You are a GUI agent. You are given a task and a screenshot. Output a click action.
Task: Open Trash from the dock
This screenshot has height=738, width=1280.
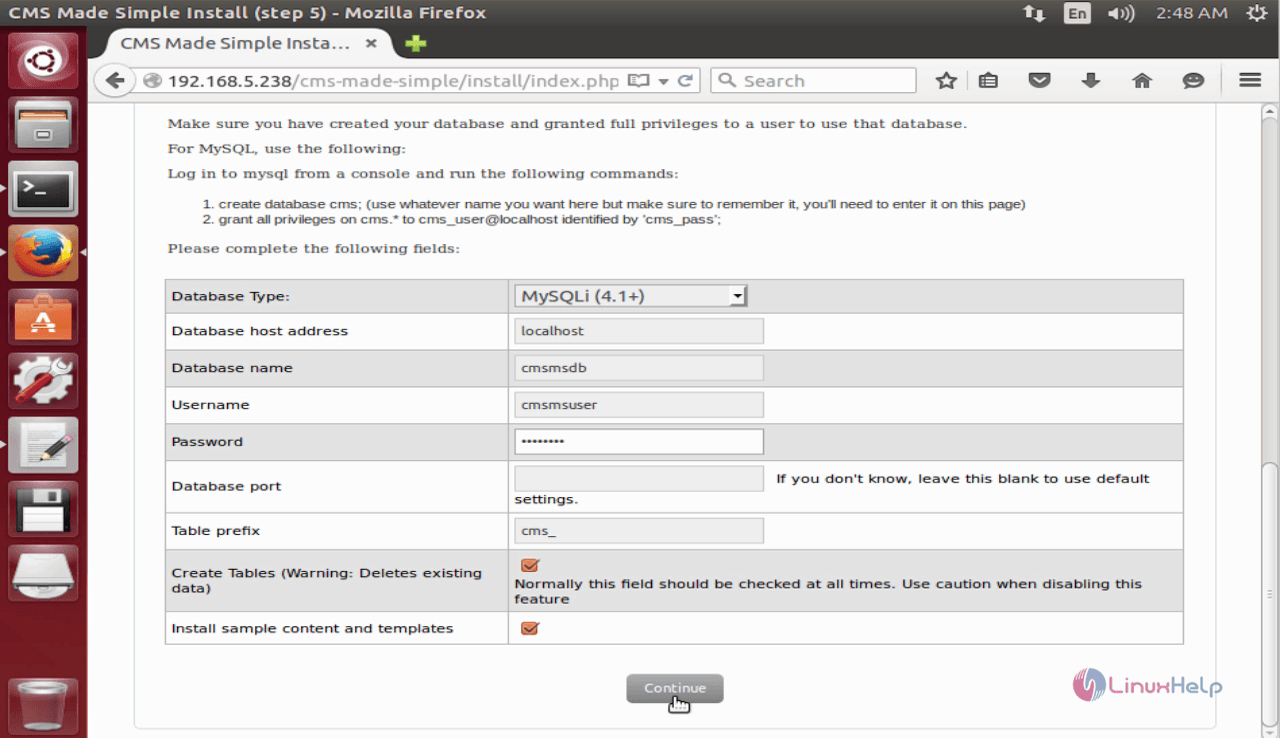(x=43, y=707)
